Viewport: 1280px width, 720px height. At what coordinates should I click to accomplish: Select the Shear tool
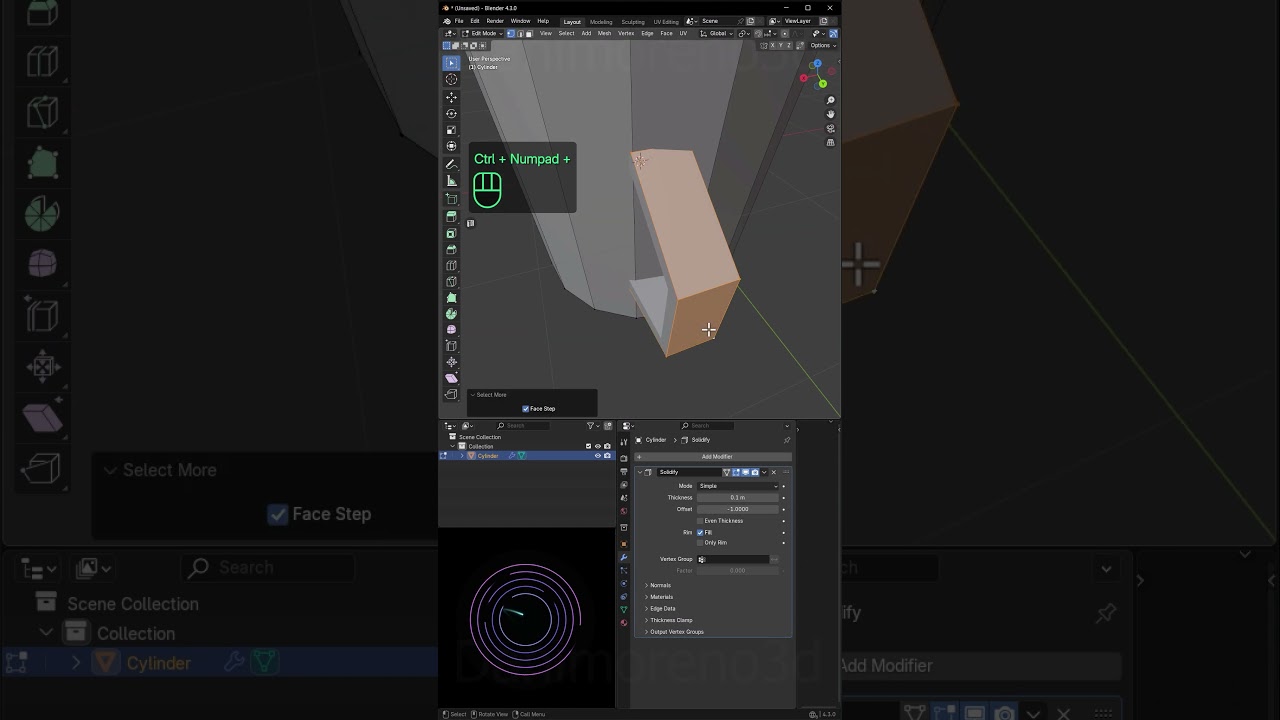click(451, 378)
